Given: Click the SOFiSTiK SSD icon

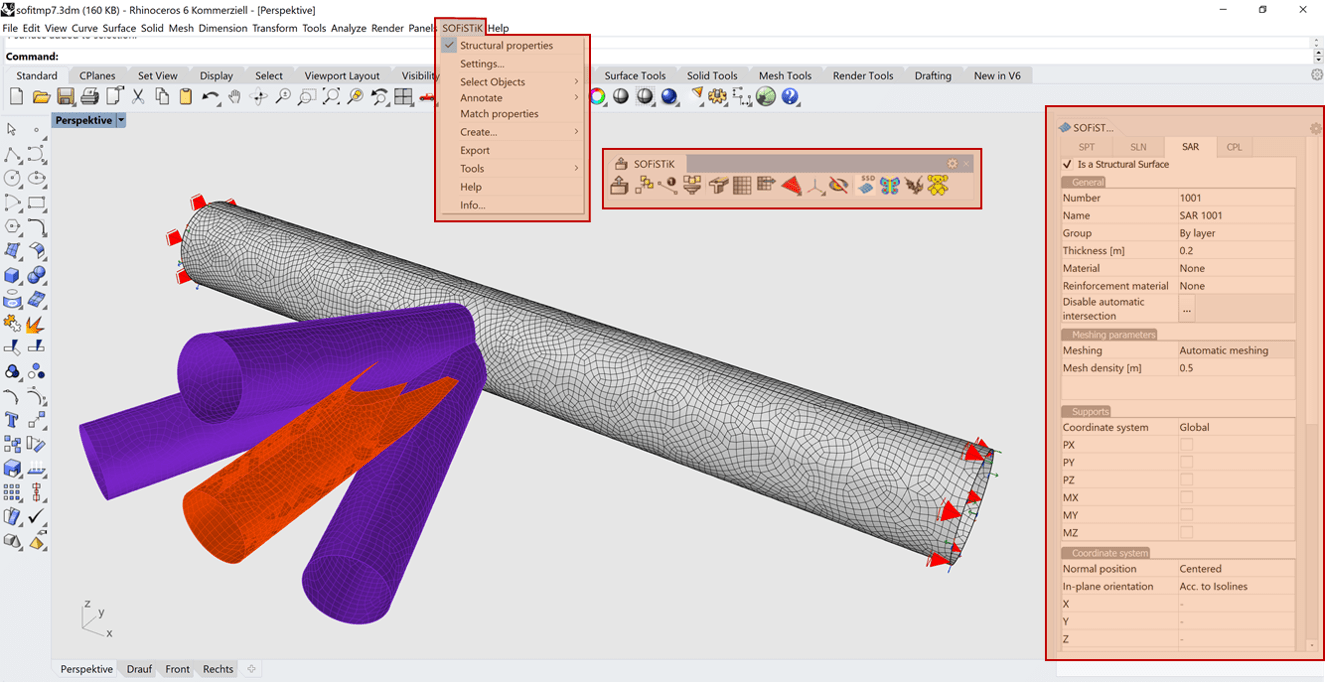Looking at the screenshot, I should 866,185.
